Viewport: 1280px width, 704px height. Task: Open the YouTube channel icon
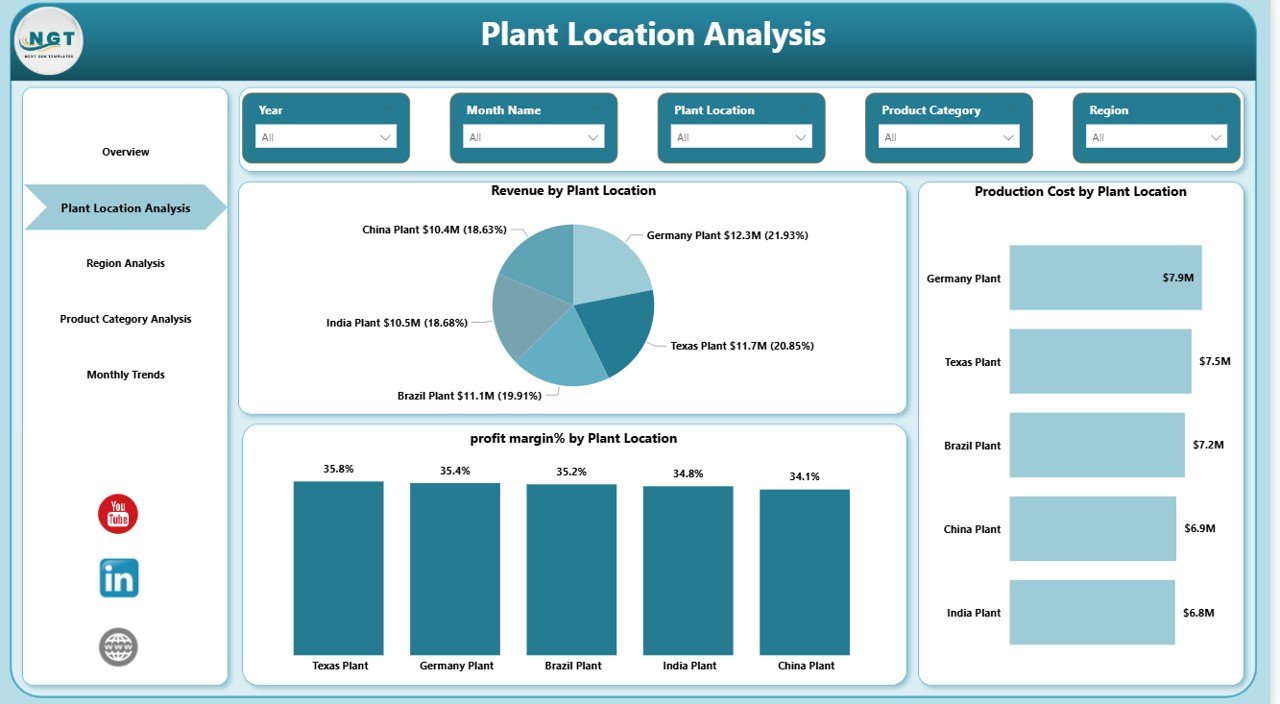[117, 514]
